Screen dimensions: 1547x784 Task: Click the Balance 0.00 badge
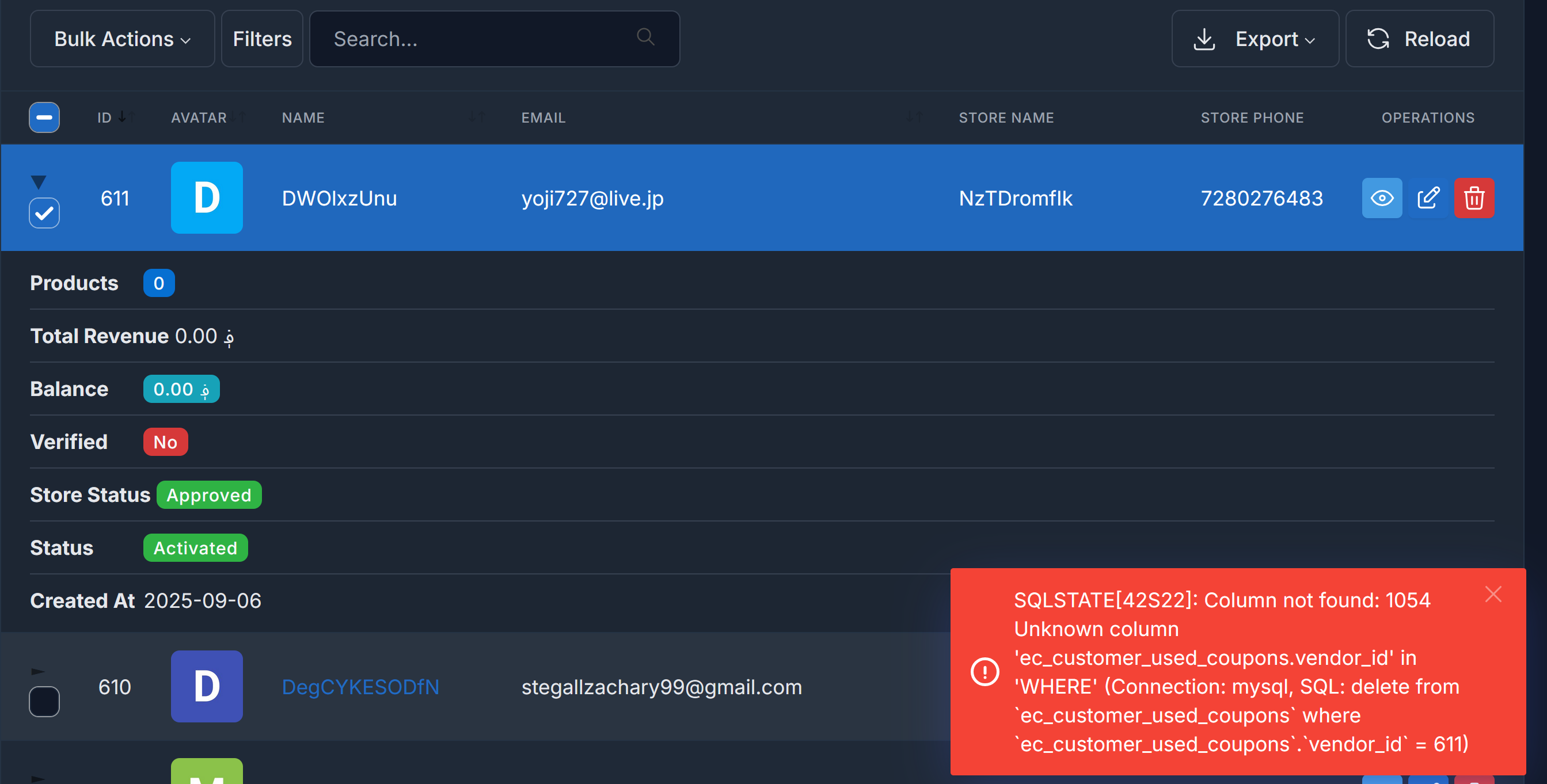[181, 389]
